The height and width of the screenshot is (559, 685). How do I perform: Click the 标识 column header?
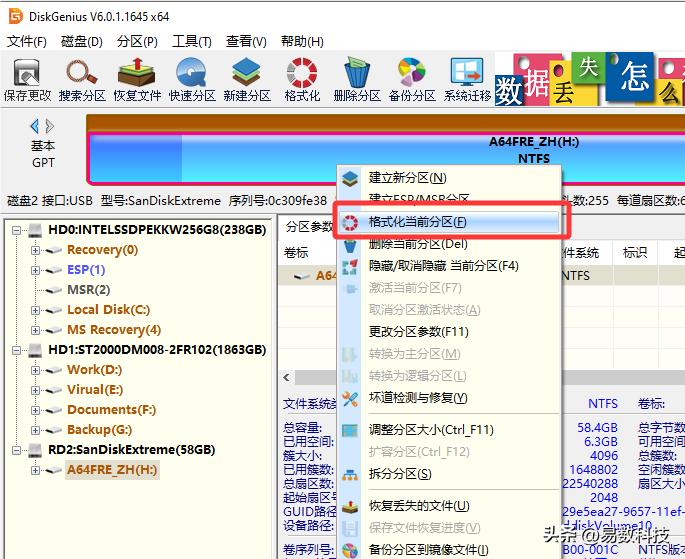(635, 252)
